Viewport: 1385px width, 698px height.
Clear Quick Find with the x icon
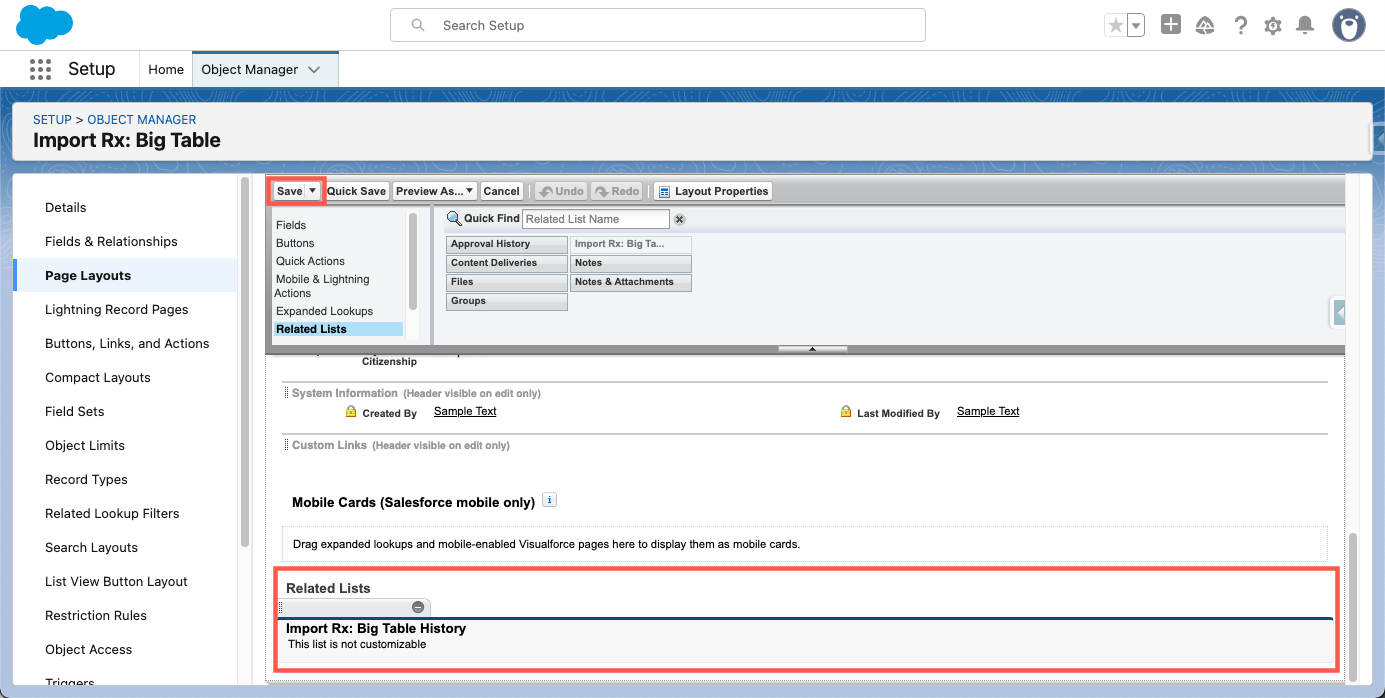[679, 219]
